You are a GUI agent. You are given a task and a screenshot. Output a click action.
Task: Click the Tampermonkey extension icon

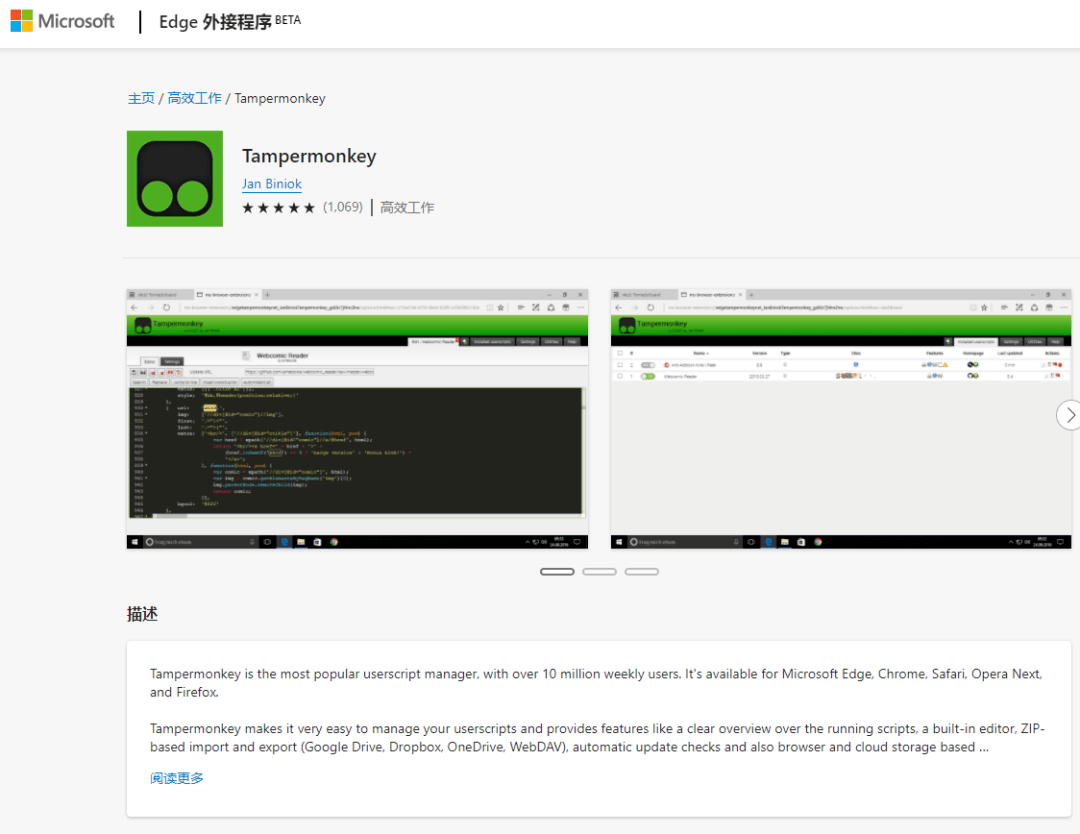(x=175, y=179)
